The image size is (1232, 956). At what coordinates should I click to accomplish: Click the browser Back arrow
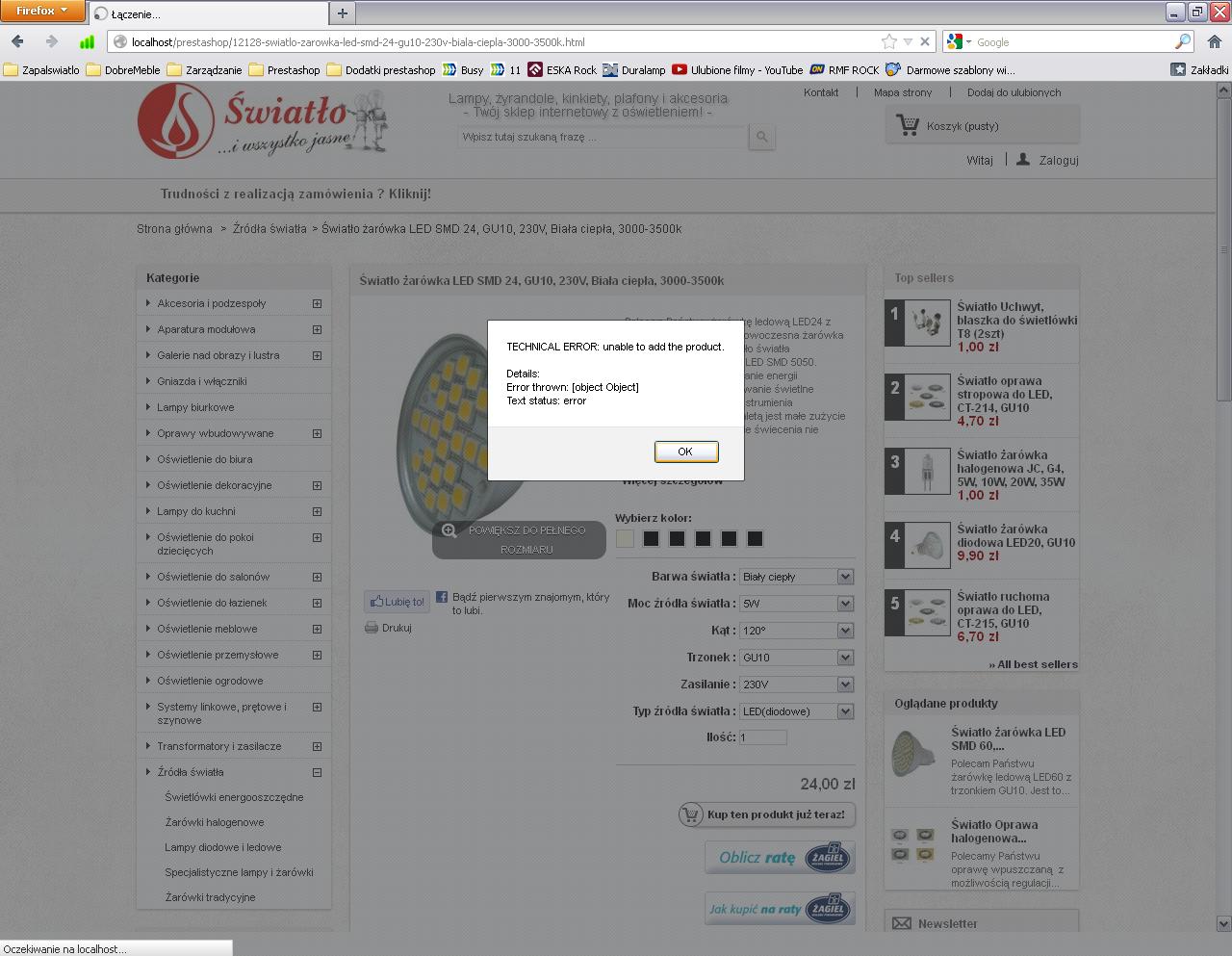pyautogui.click(x=17, y=41)
